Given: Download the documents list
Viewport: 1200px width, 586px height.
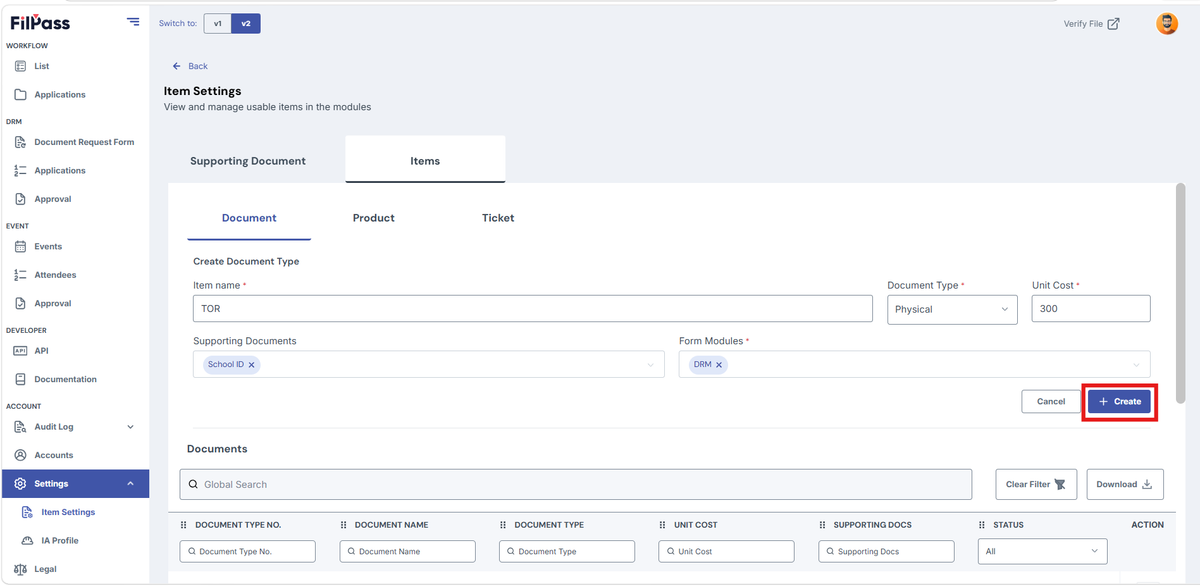Looking at the screenshot, I should (x=1125, y=484).
